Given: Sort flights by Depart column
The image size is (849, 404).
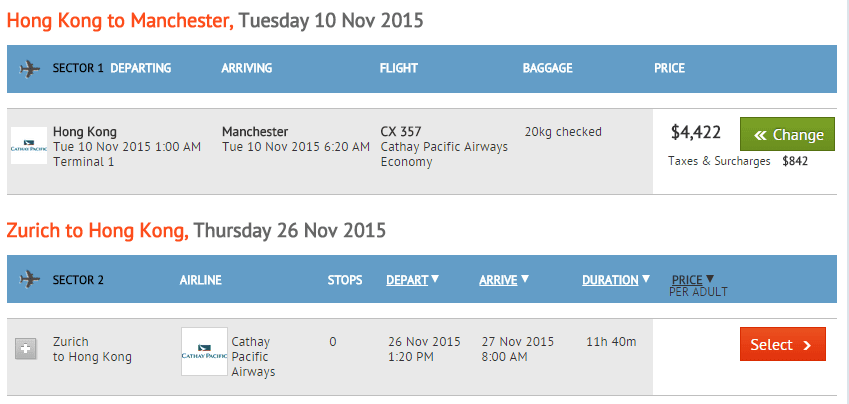Looking at the screenshot, I should coord(412,280).
